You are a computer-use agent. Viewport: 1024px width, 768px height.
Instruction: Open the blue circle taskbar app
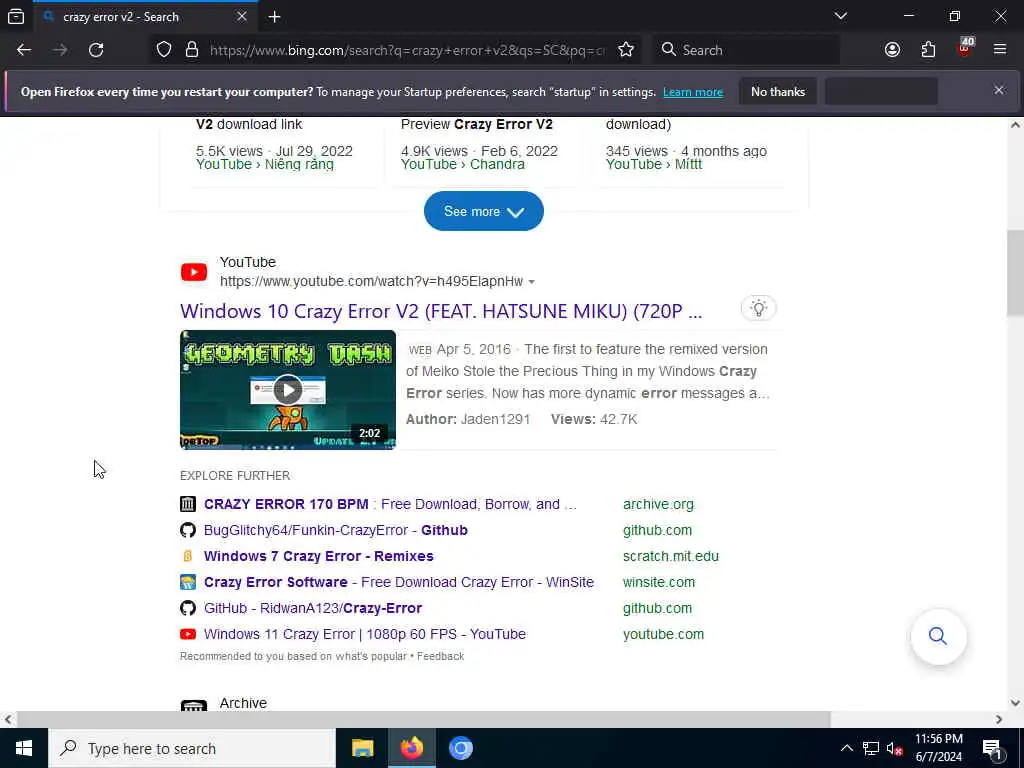click(x=460, y=748)
